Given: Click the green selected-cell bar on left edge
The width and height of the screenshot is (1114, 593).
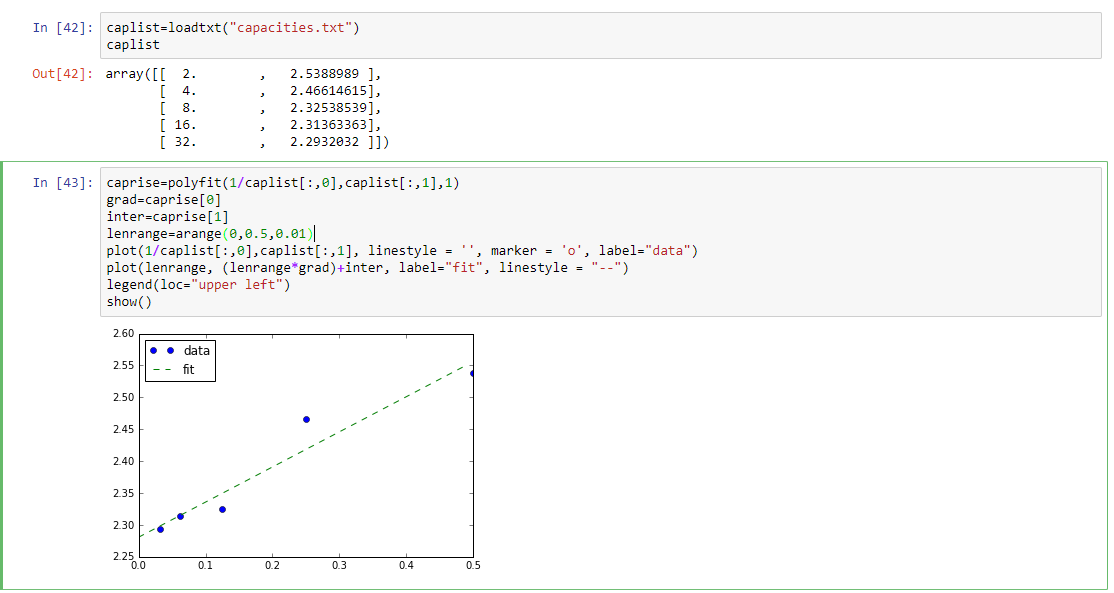Looking at the screenshot, I should pos(3,375).
